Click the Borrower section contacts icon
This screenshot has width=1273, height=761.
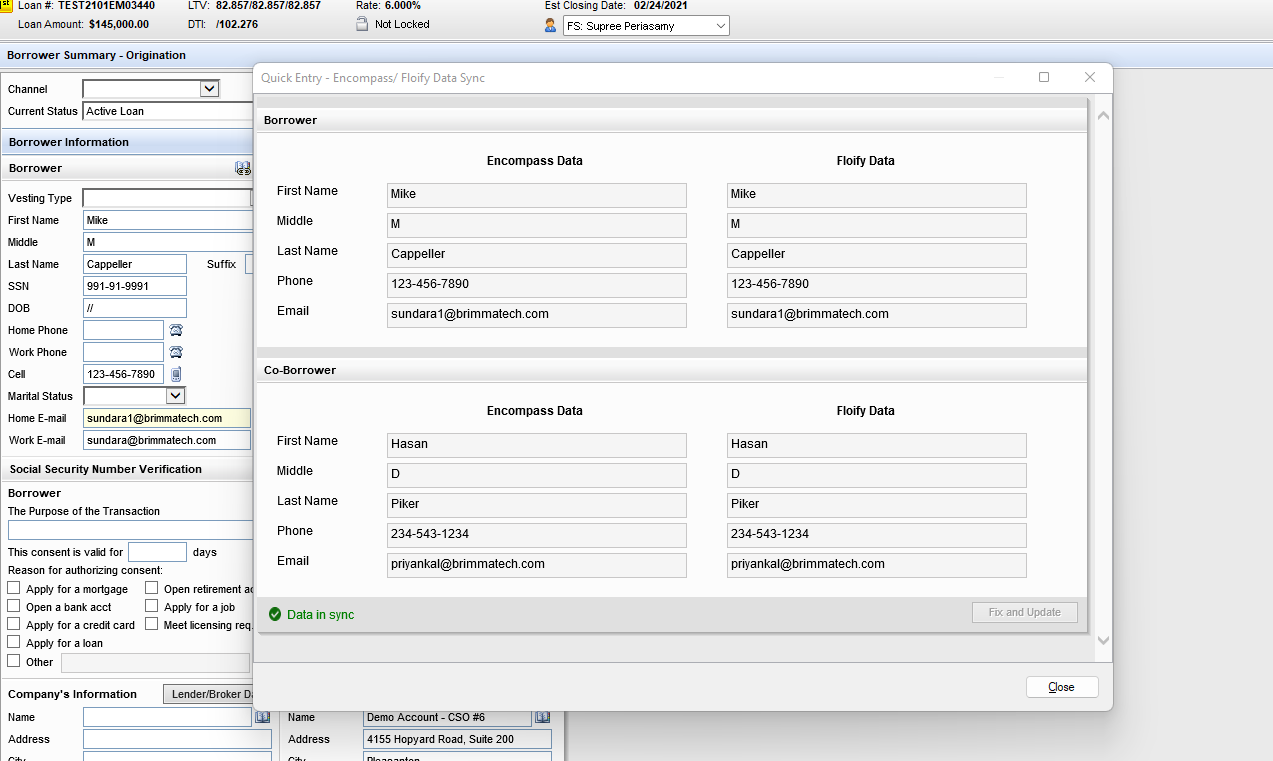coord(242,168)
